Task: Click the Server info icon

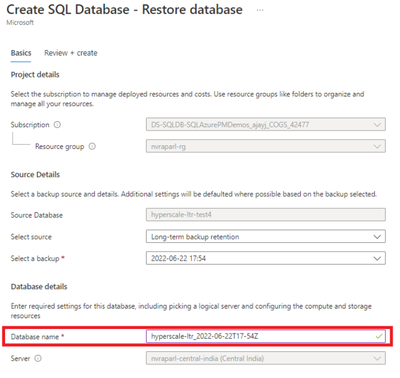Action: [x=38, y=359]
